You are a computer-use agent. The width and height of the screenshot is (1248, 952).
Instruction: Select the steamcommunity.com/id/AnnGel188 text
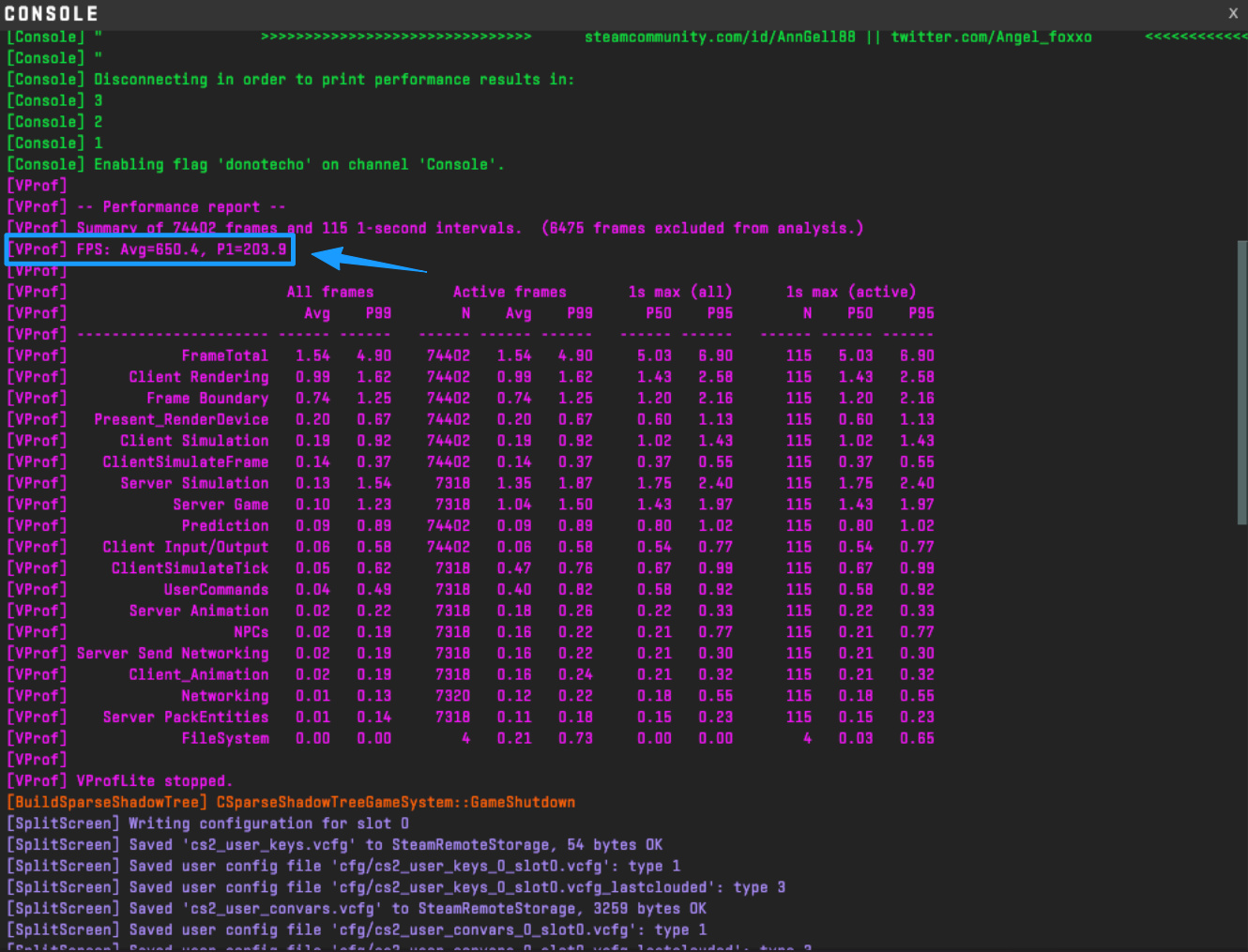720,37
